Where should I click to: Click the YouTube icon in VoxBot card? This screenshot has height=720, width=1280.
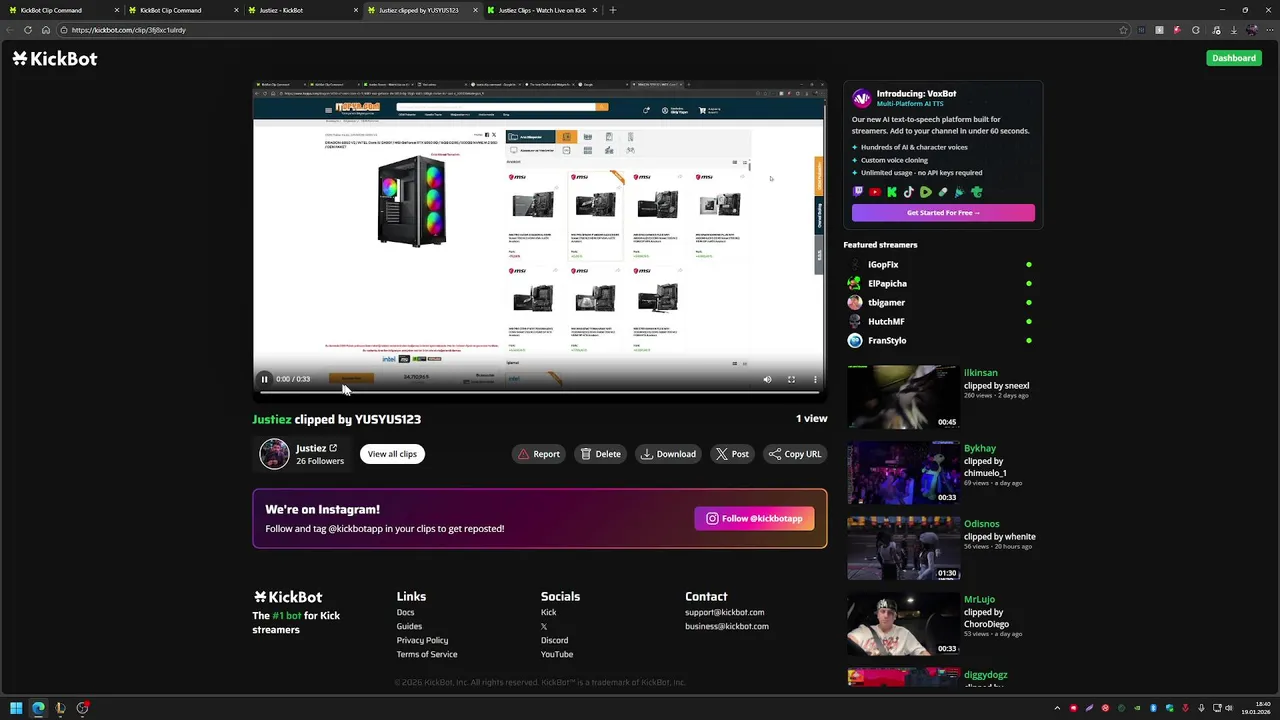(x=875, y=192)
